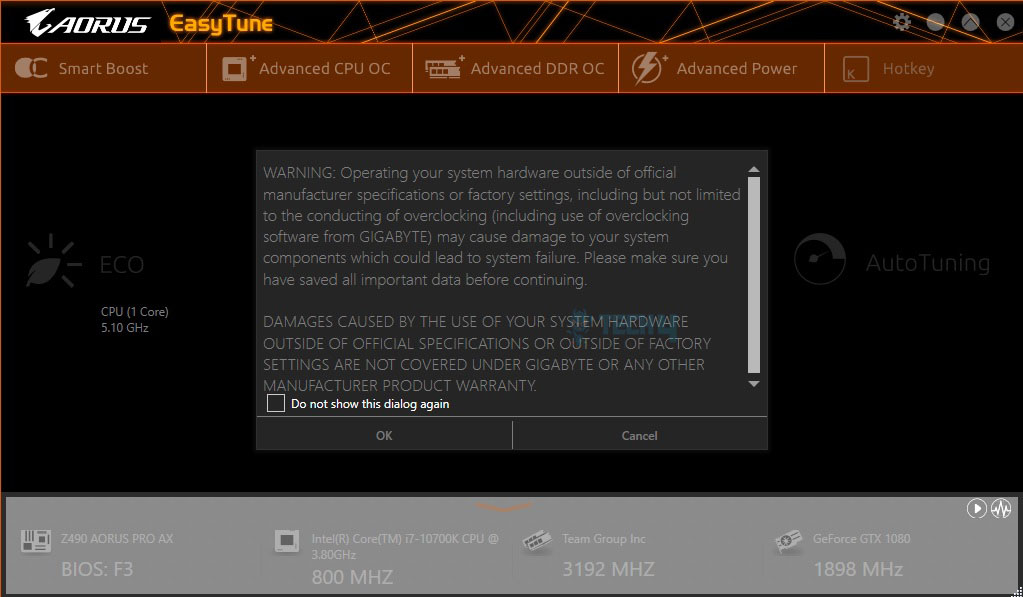Click the CPU chip icon beside Intel Core i7-10700K
Viewport: 1023px width, 597px height.
point(287,541)
